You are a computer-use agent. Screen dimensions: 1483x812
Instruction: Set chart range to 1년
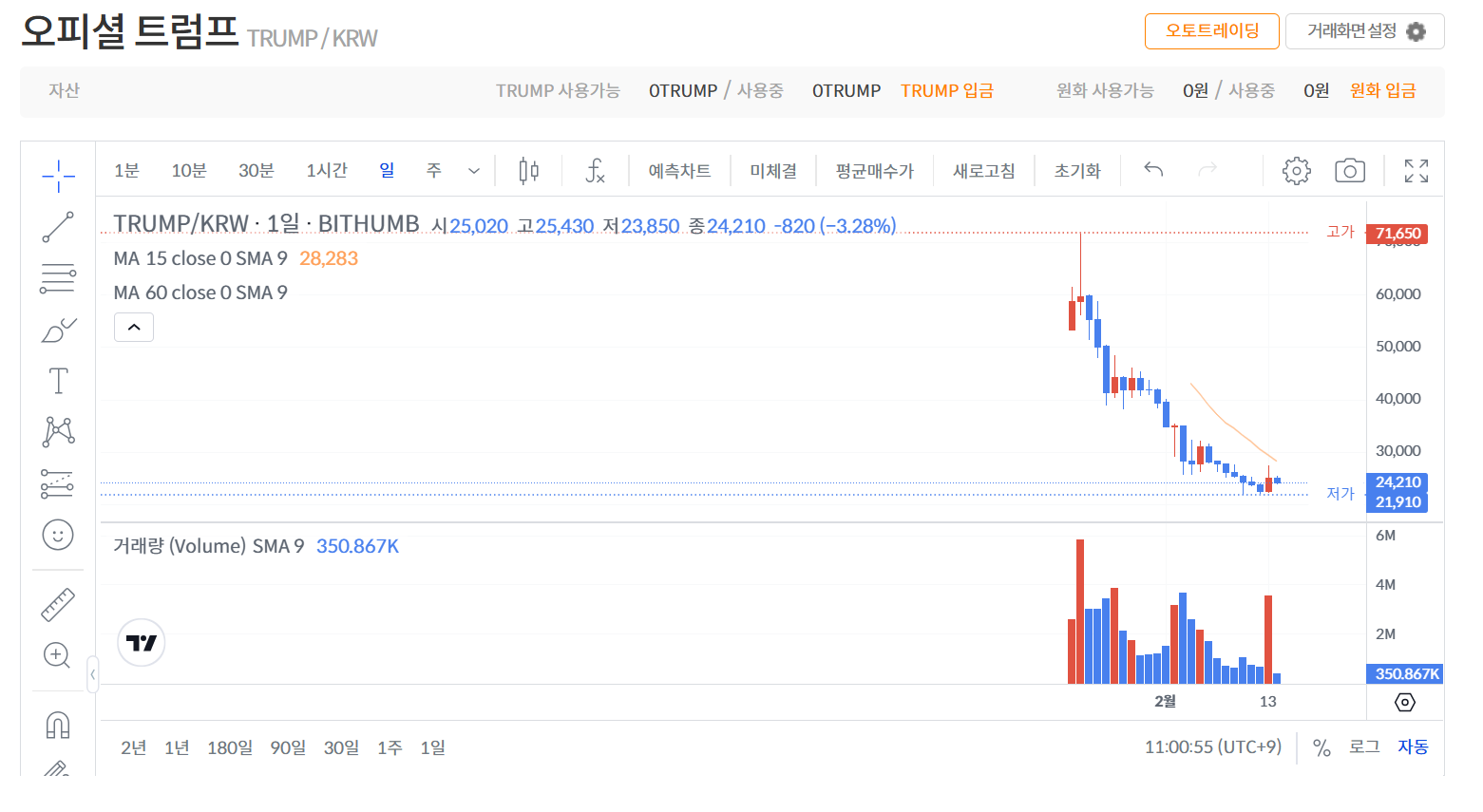tap(177, 748)
